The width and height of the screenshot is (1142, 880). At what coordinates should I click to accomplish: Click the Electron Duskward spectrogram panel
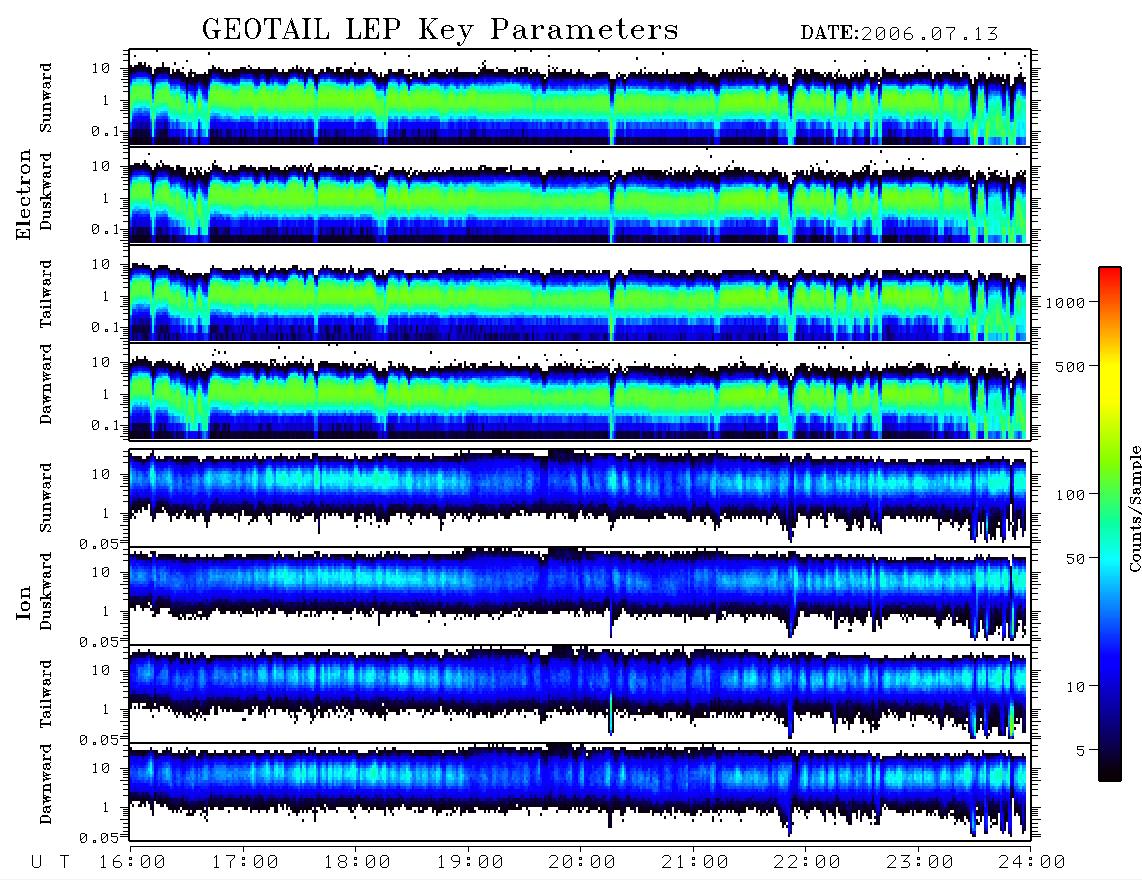point(580,195)
